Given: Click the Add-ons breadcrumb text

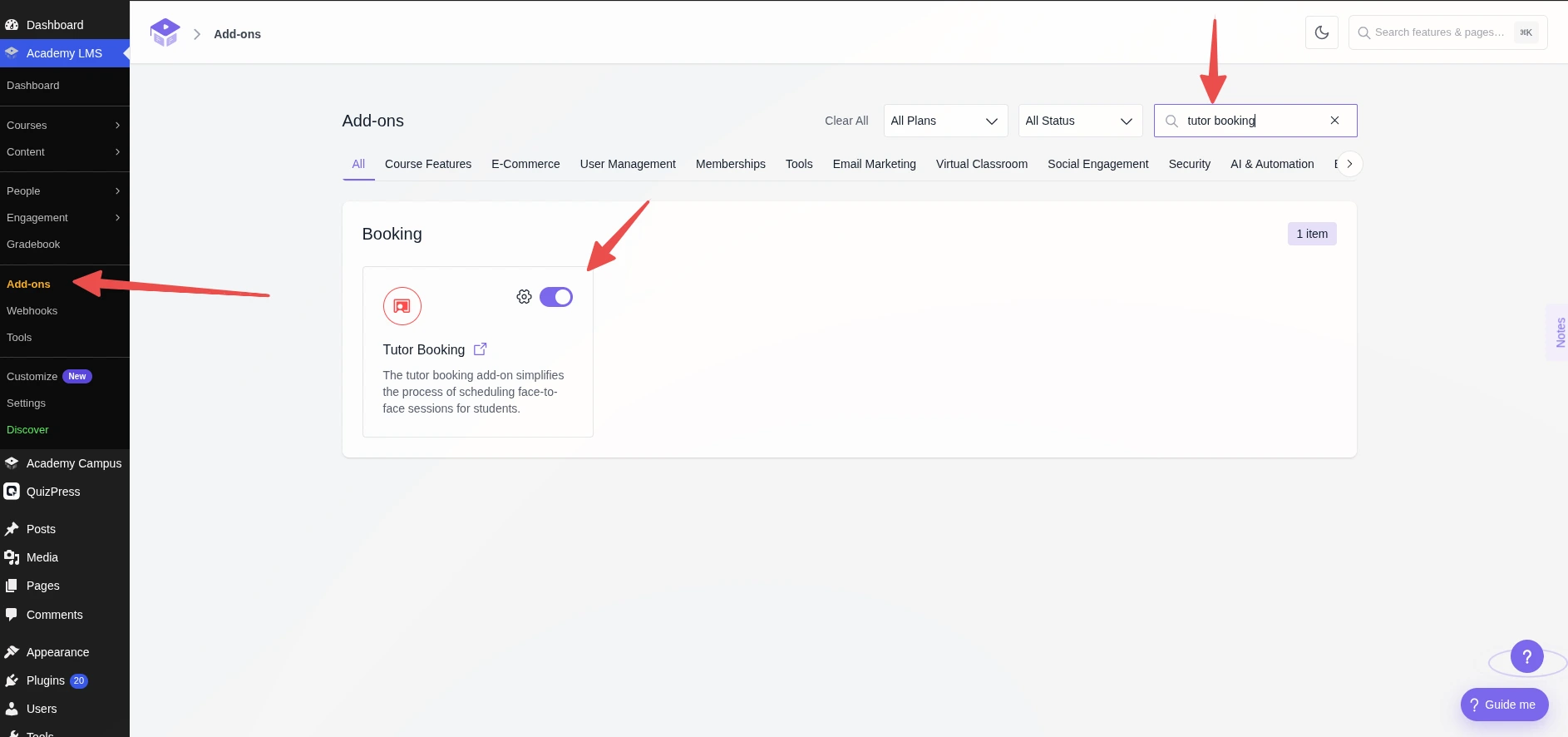Looking at the screenshot, I should coord(237,34).
